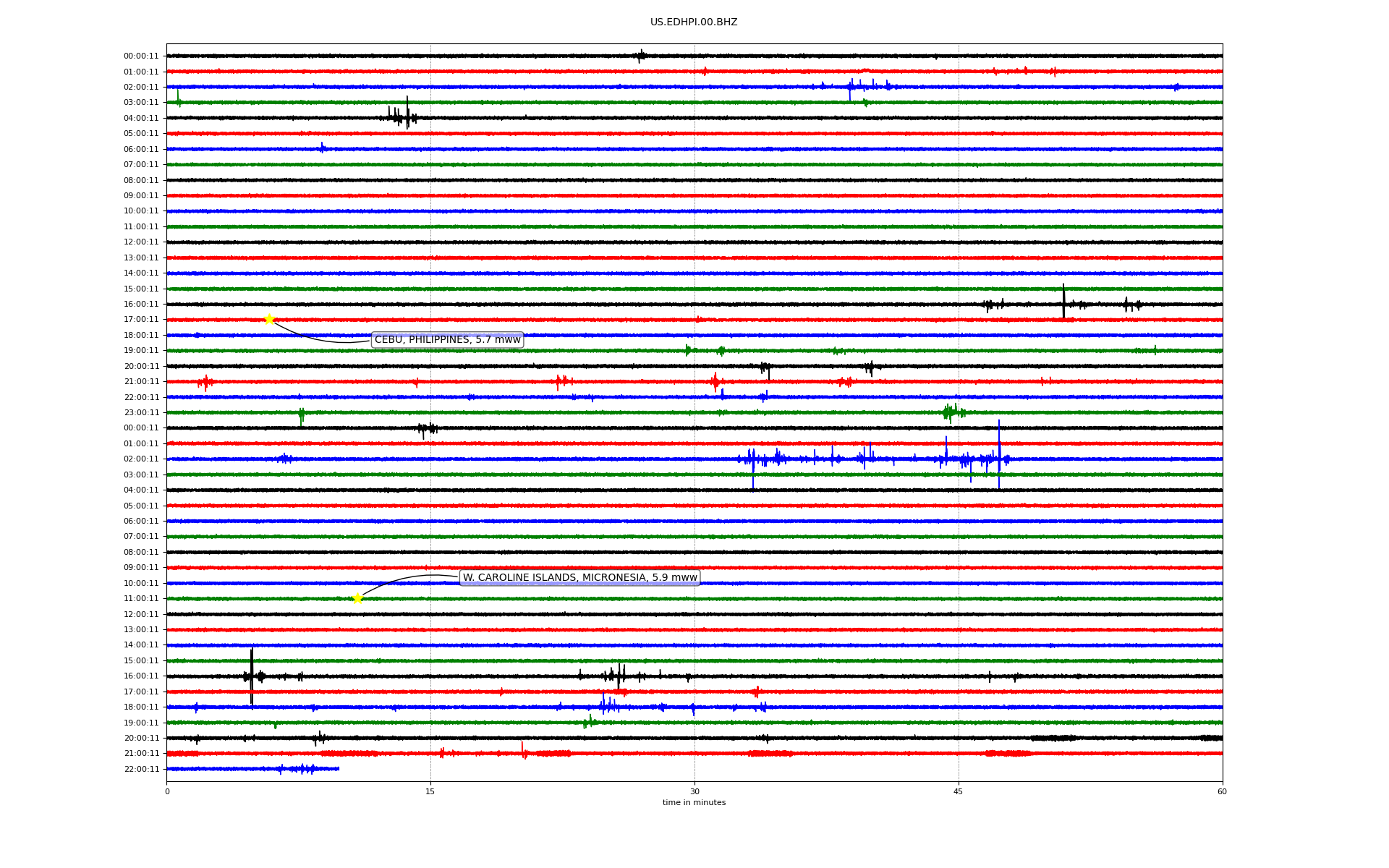Click the 60 tick label on x-axis

(x=1221, y=791)
